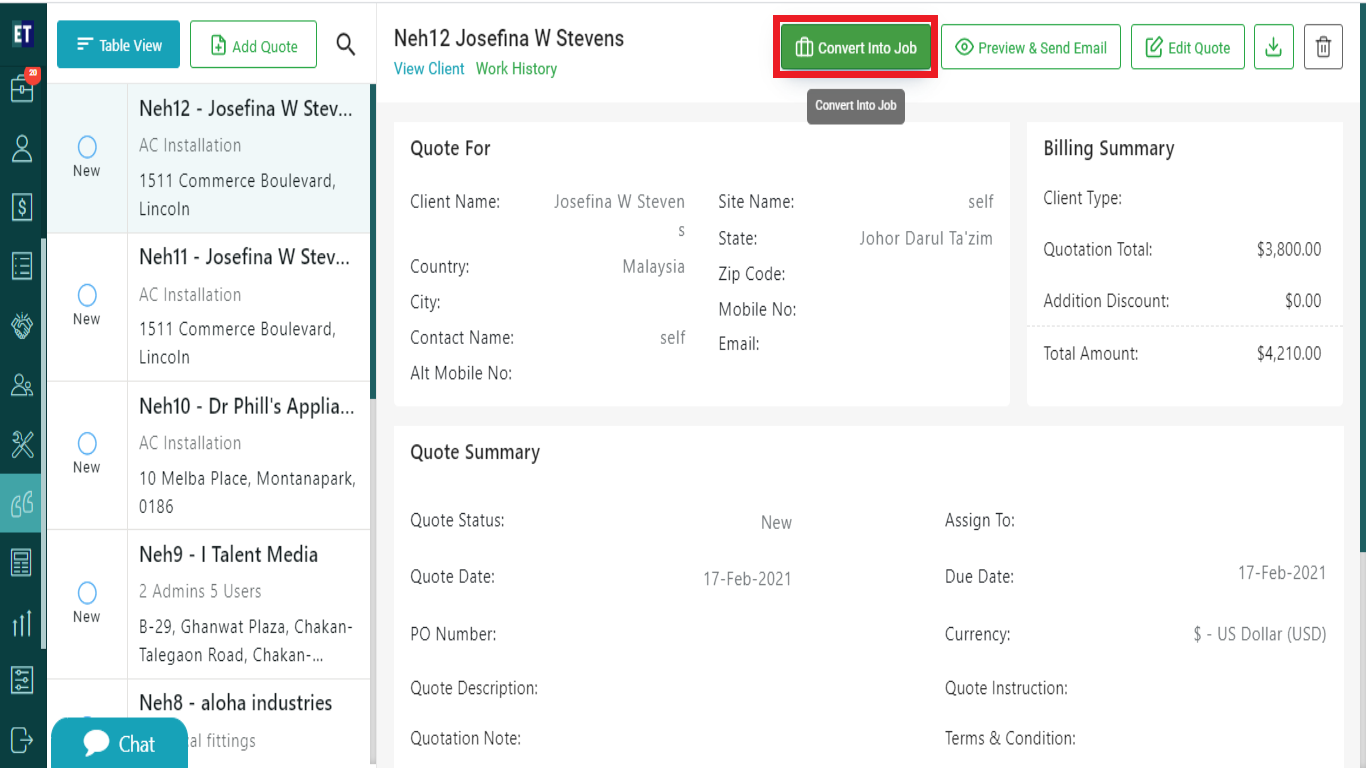The width and height of the screenshot is (1366, 768).
Task: Open the dollar invoice icon in sidebar
Action: pyautogui.click(x=22, y=206)
